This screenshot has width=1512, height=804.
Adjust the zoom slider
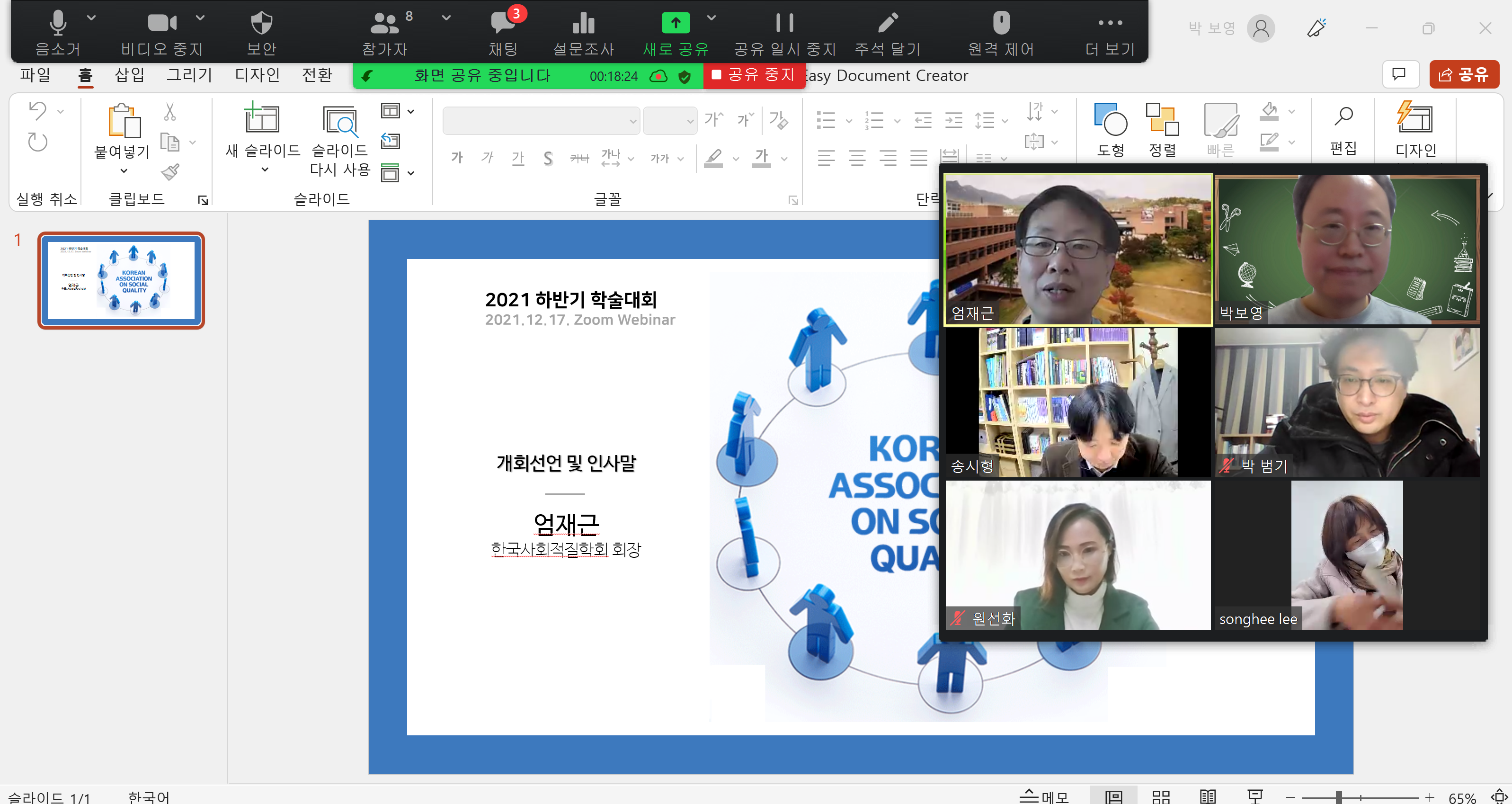[1339, 797]
